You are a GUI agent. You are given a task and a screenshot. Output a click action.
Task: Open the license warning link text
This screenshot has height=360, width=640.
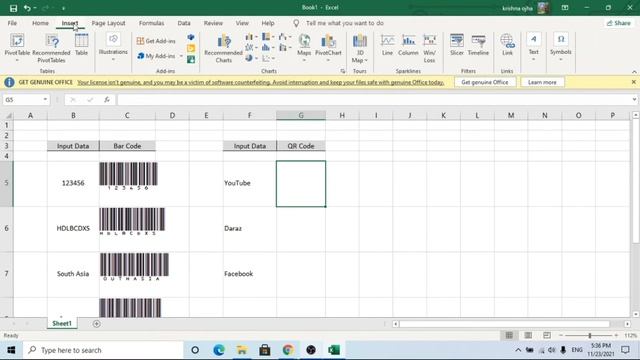(x=260, y=82)
